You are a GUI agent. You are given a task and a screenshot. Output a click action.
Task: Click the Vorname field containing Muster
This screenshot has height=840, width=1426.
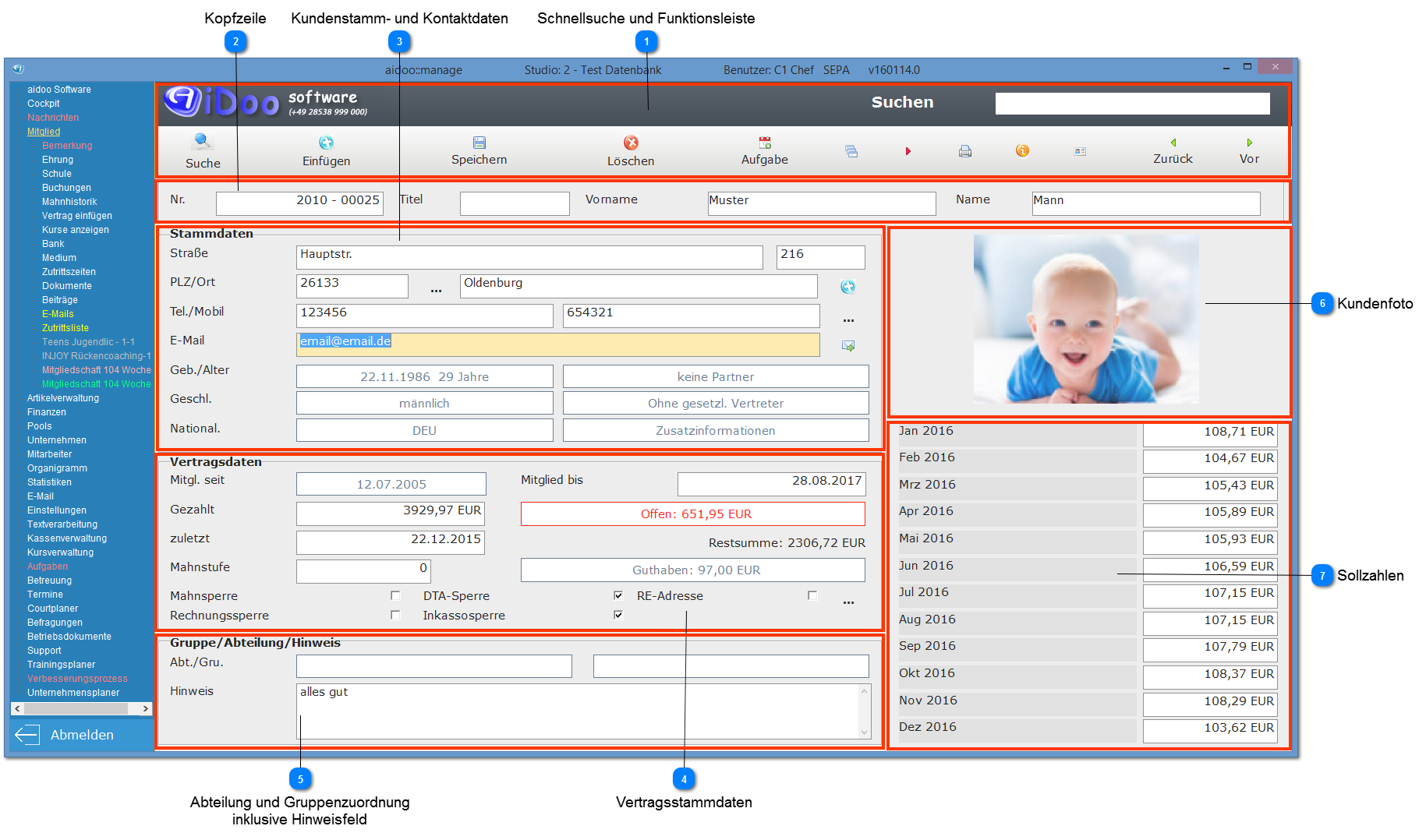[822, 203]
